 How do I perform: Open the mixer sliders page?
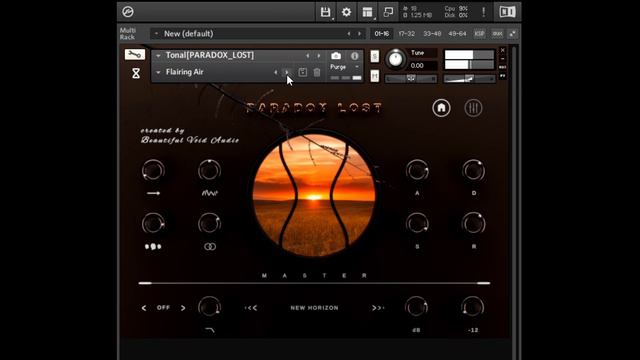(473, 108)
